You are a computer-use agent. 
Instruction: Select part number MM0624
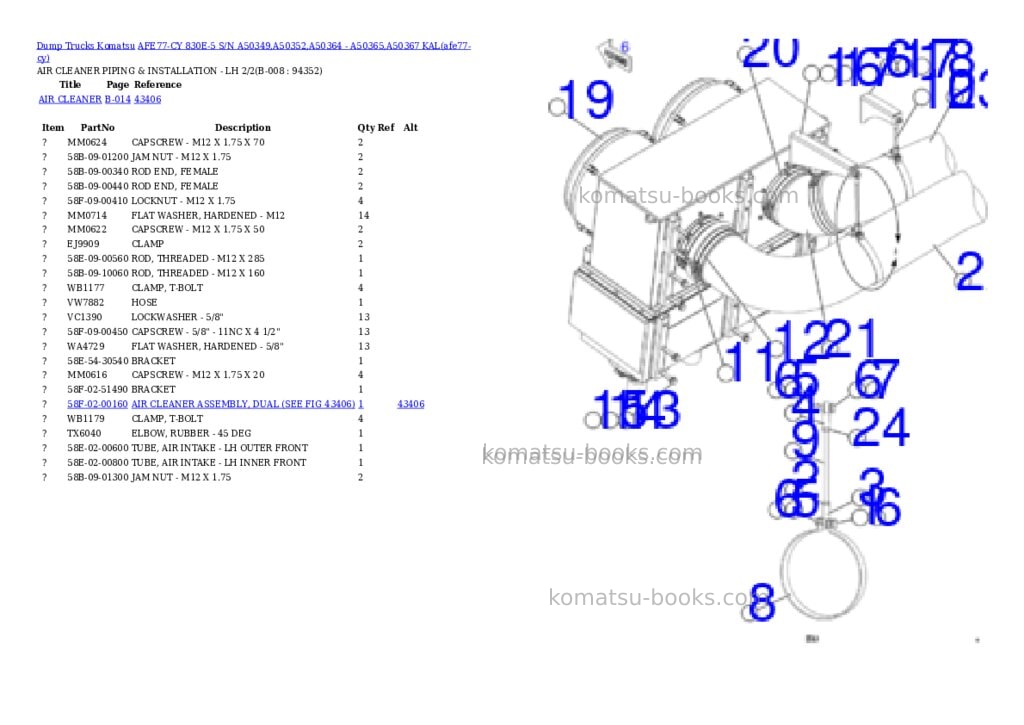(87, 142)
